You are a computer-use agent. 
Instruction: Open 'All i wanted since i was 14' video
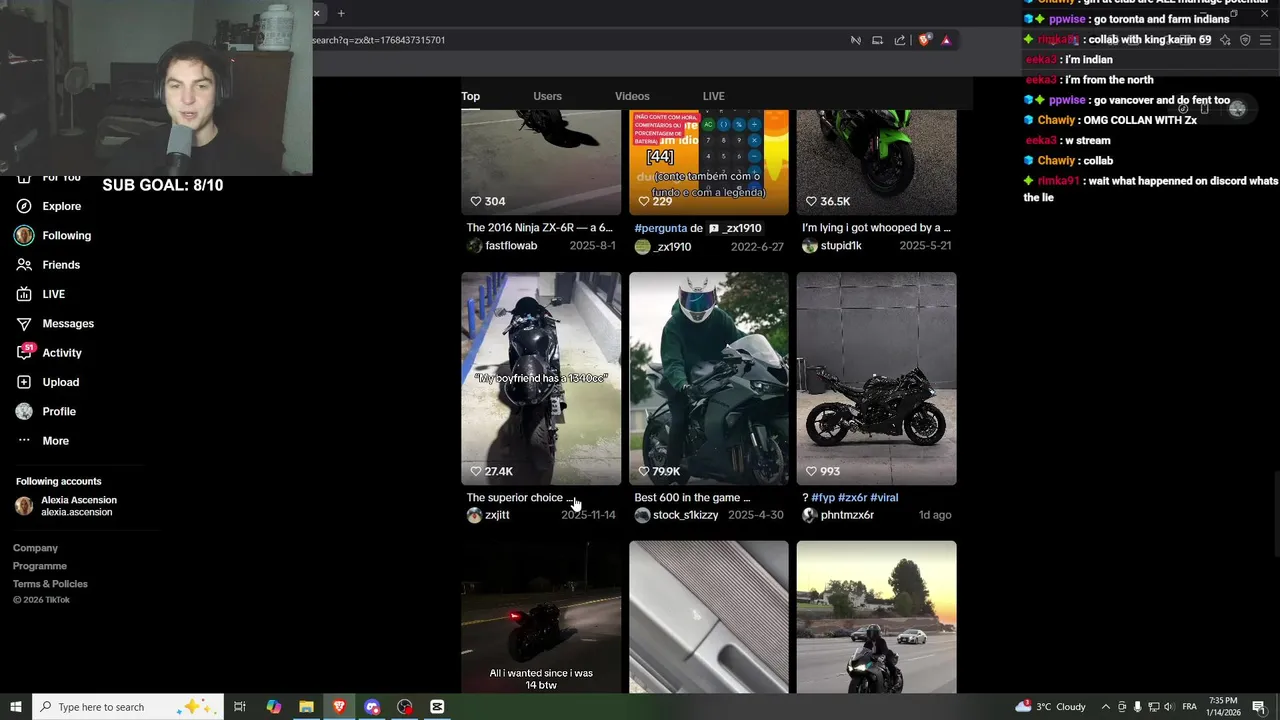(x=541, y=617)
